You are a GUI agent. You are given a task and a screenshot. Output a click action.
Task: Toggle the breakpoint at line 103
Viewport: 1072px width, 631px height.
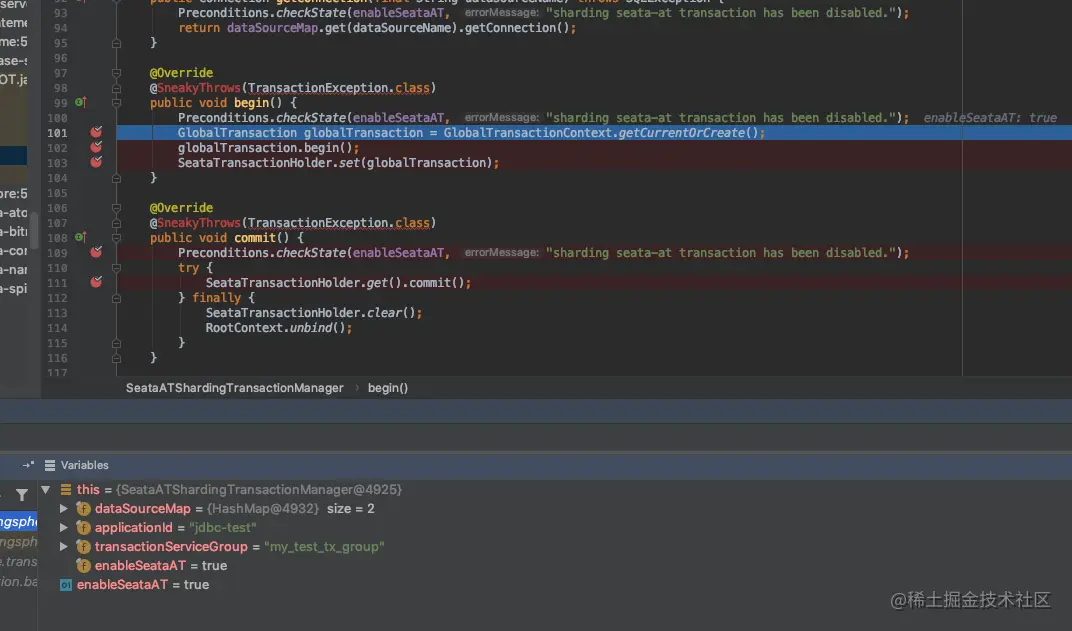96,162
